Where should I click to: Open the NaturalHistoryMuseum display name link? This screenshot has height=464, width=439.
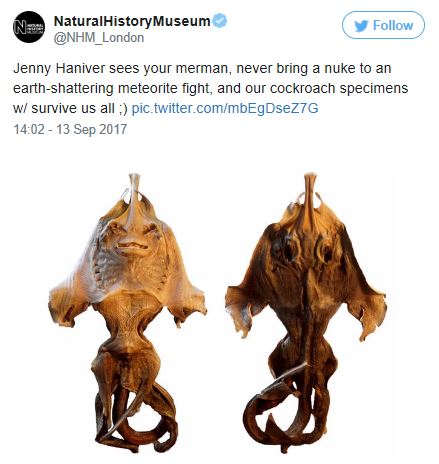click(x=132, y=21)
